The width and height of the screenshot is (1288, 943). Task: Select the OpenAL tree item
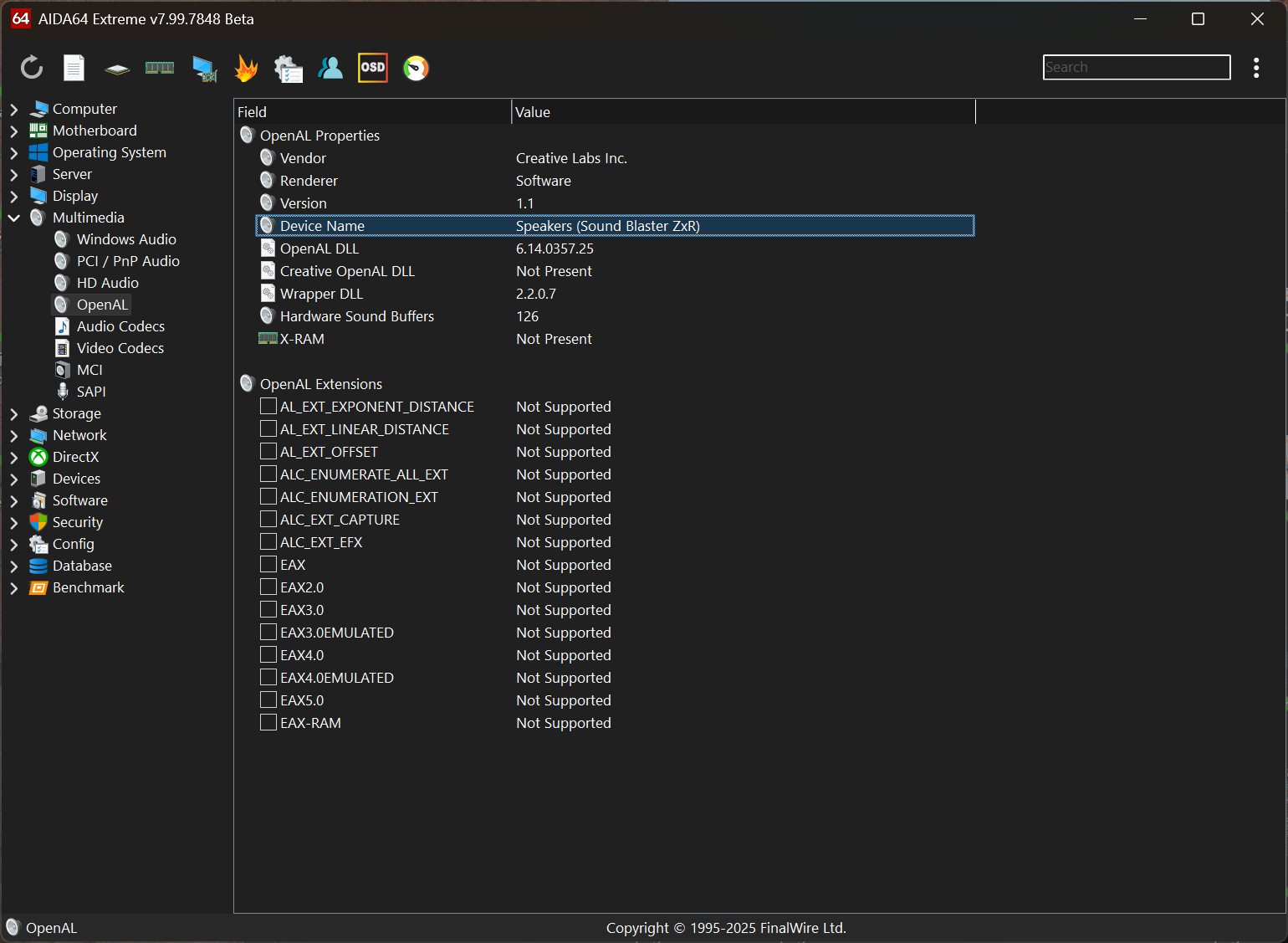pyautogui.click(x=102, y=305)
